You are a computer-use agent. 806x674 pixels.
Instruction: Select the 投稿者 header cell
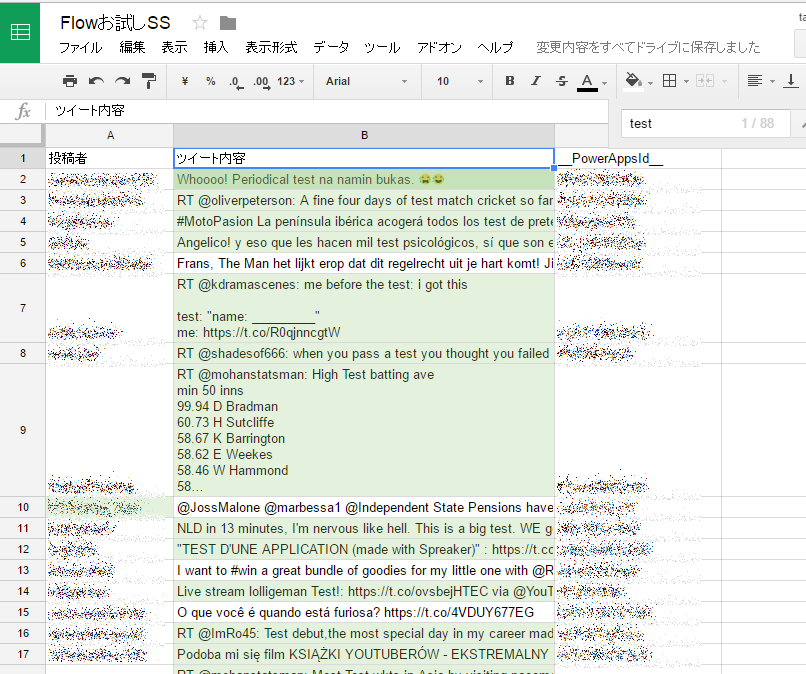(109, 158)
